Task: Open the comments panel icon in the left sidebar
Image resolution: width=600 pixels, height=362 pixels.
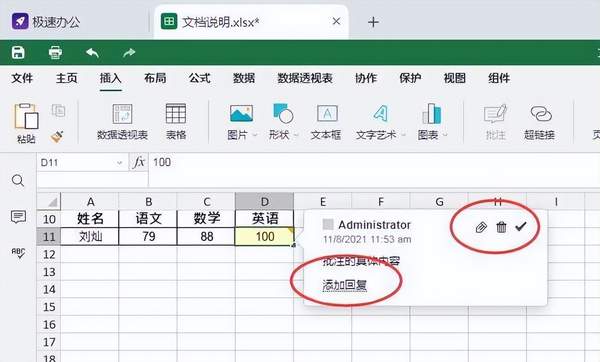Action: click(18, 217)
